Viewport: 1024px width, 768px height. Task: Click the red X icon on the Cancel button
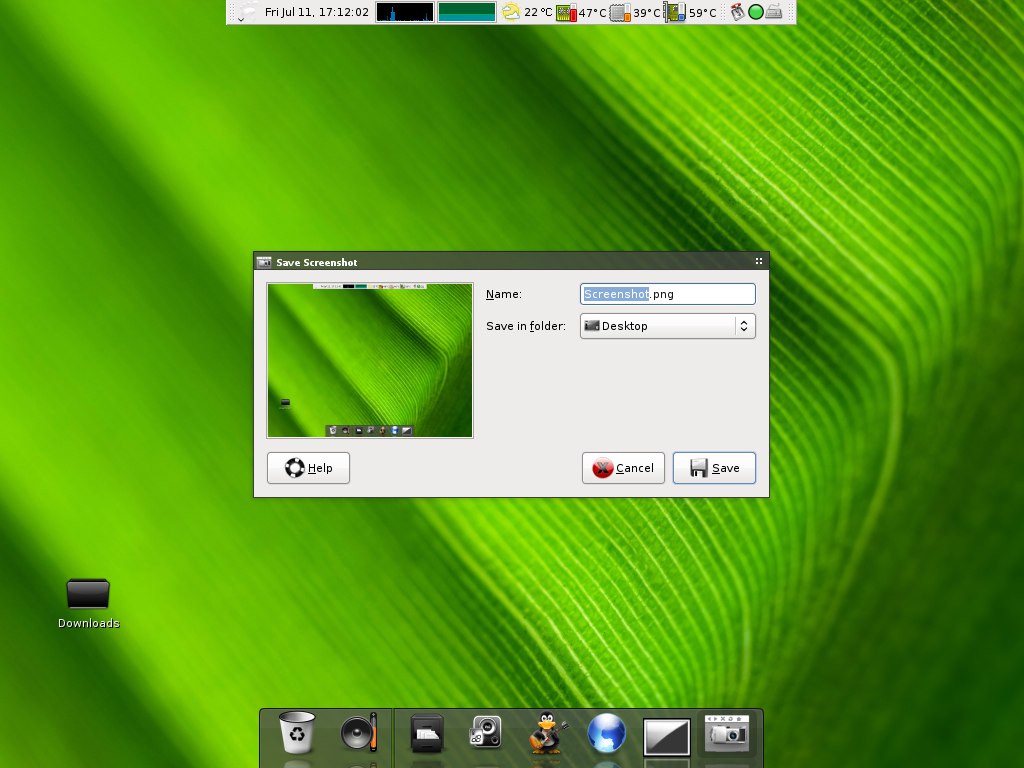[x=602, y=468]
